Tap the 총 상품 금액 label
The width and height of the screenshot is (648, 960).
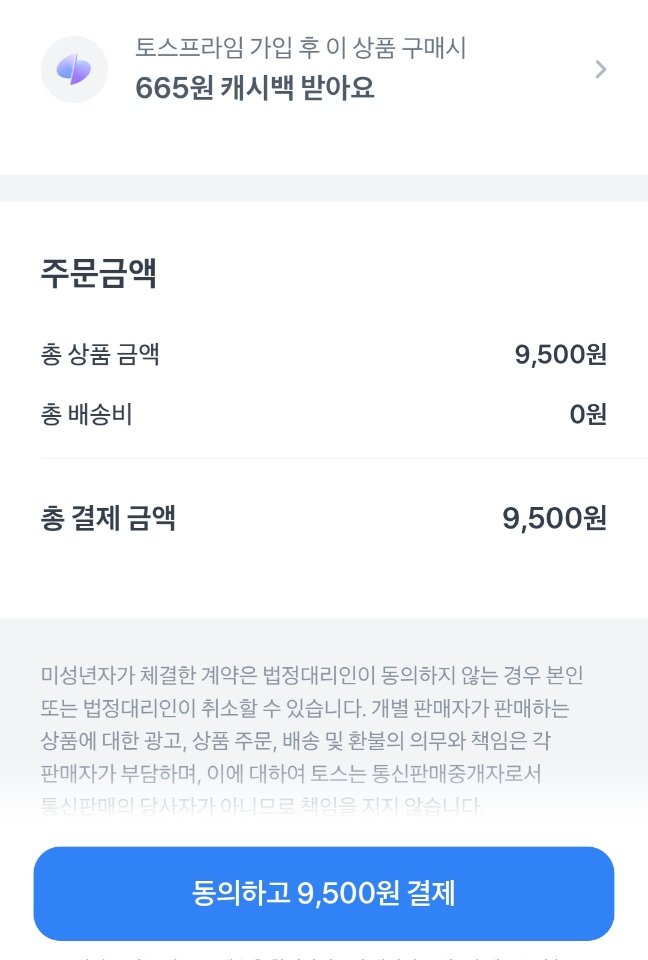100,354
